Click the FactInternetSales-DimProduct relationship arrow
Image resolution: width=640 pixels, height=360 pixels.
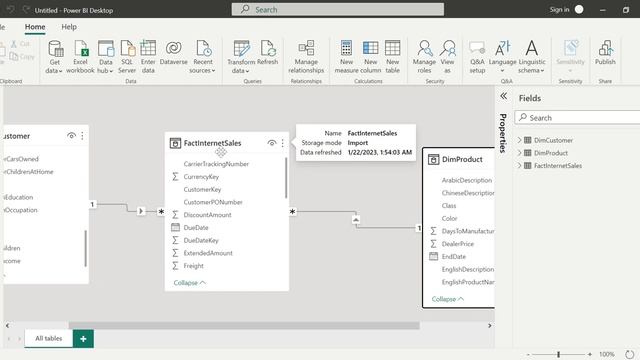[356, 220]
